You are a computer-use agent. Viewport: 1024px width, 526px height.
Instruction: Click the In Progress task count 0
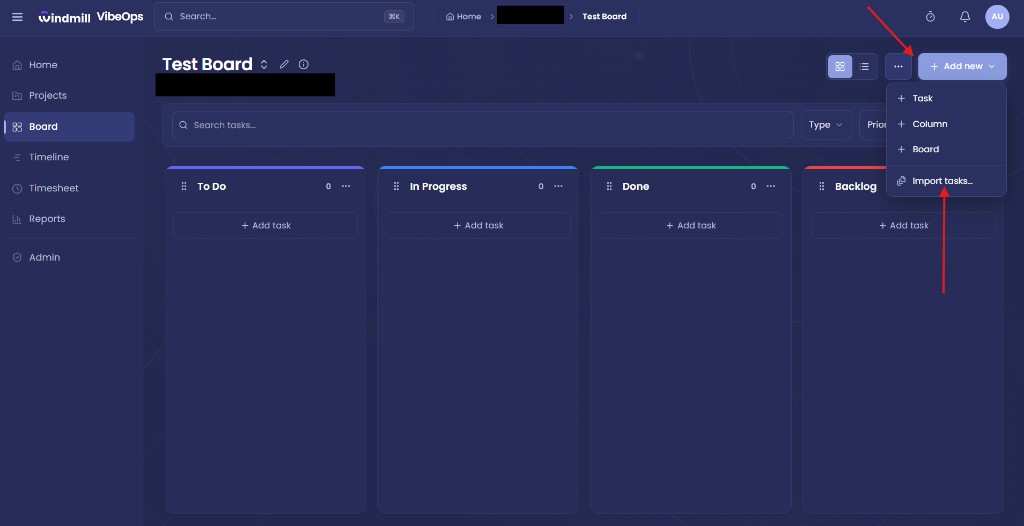pyautogui.click(x=541, y=186)
